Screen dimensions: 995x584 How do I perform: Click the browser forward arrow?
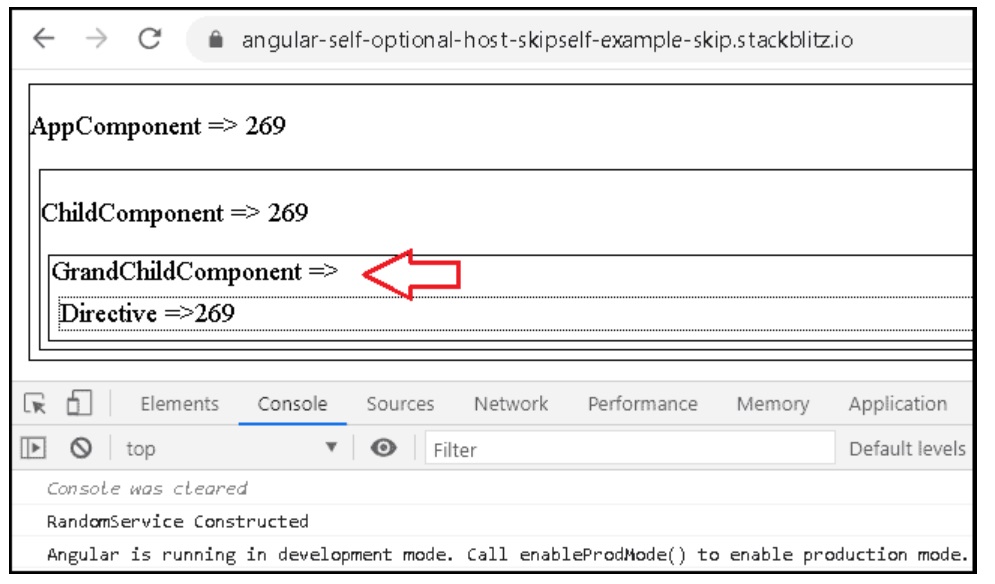pyautogui.click(x=97, y=39)
